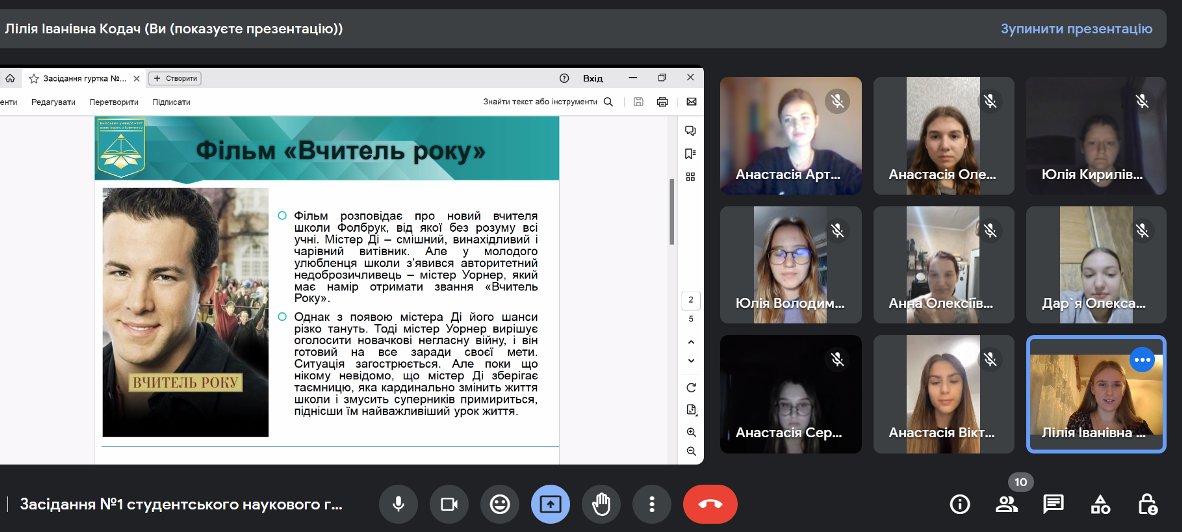The height and width of the screenshot is (532, 1182).
Task: Zoom in on the PDF page
Action: pos(691,432)
